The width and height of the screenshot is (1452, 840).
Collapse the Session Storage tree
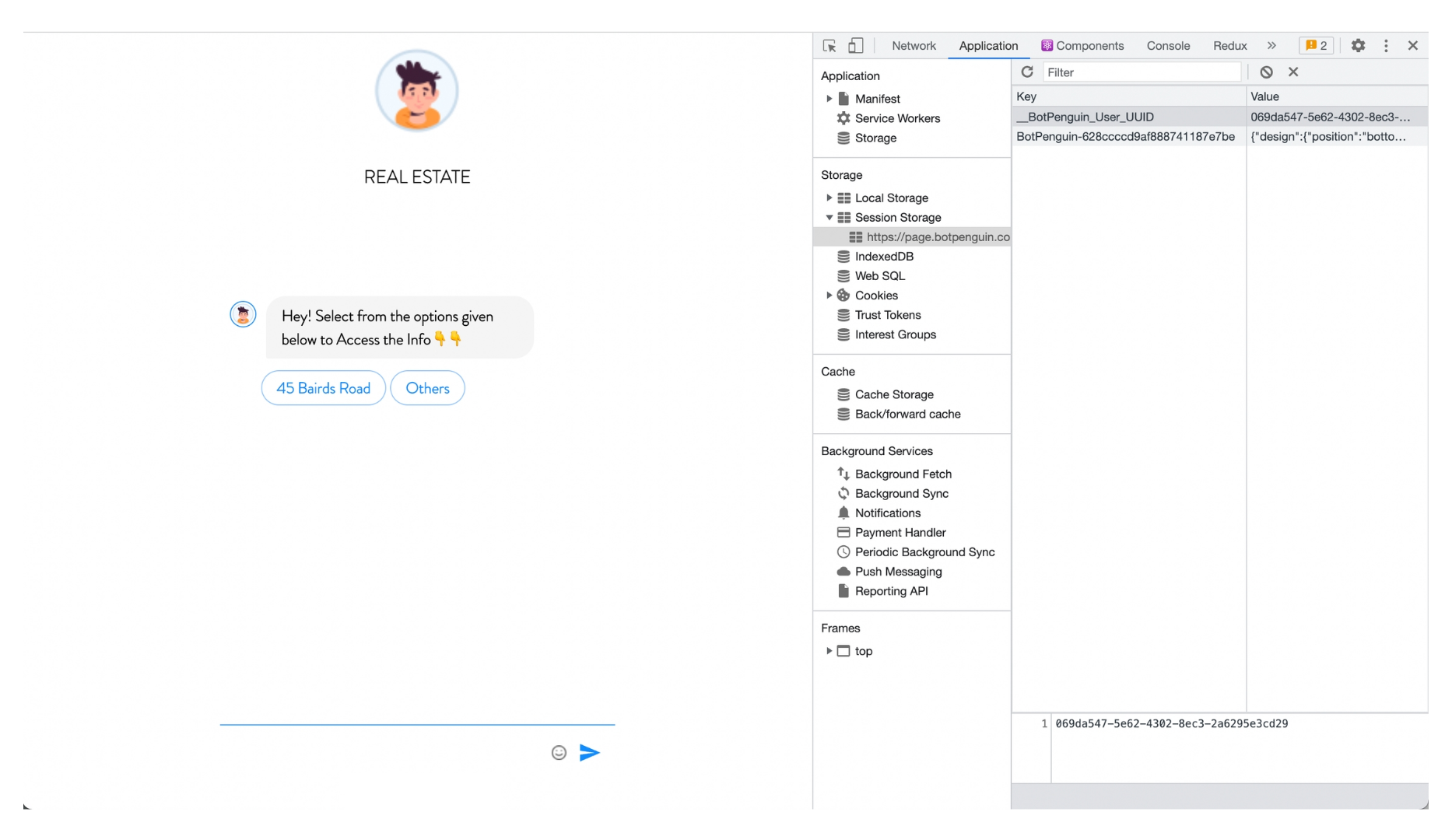(x=829, y=217)
